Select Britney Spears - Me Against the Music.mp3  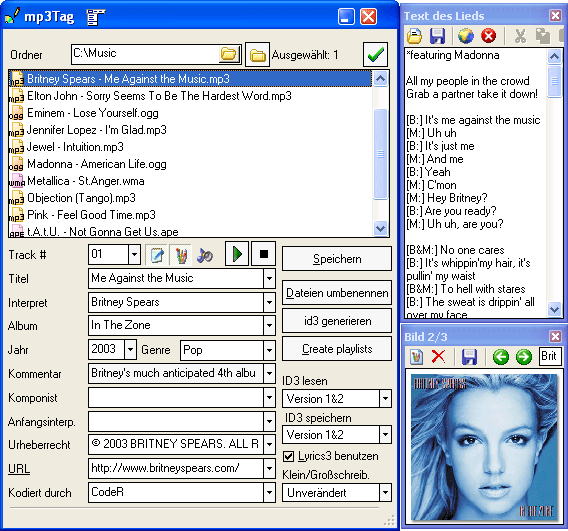(x=190, y=79)
